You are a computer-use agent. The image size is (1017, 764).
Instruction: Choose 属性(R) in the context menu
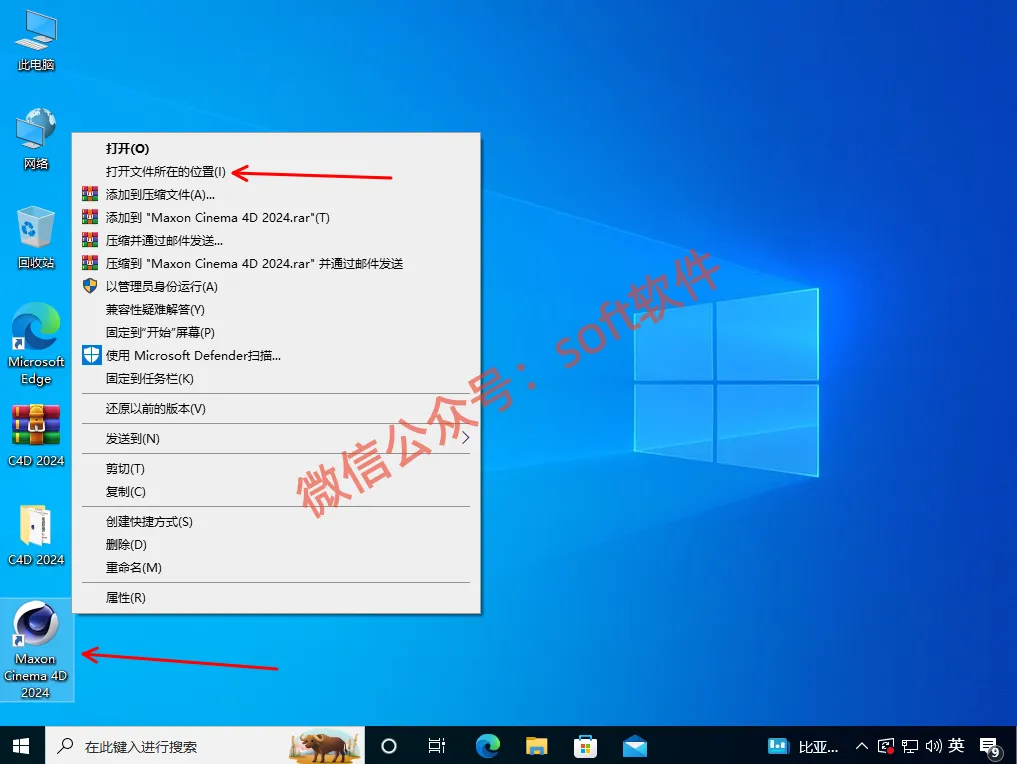click(276, 598)
